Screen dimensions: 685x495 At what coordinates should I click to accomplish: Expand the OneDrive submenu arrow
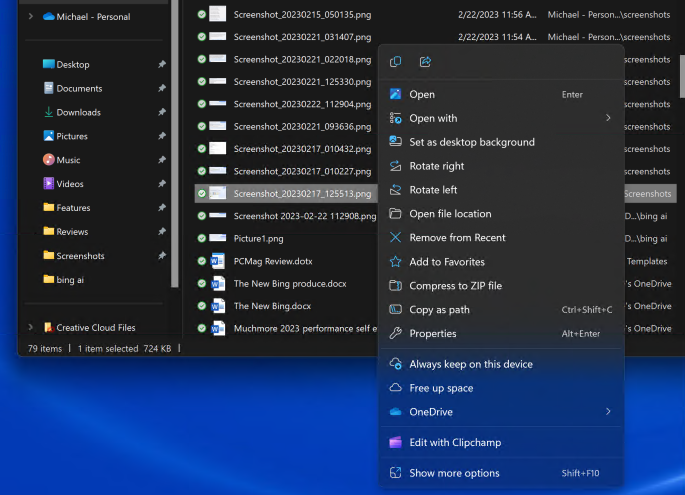click(608, 412)
